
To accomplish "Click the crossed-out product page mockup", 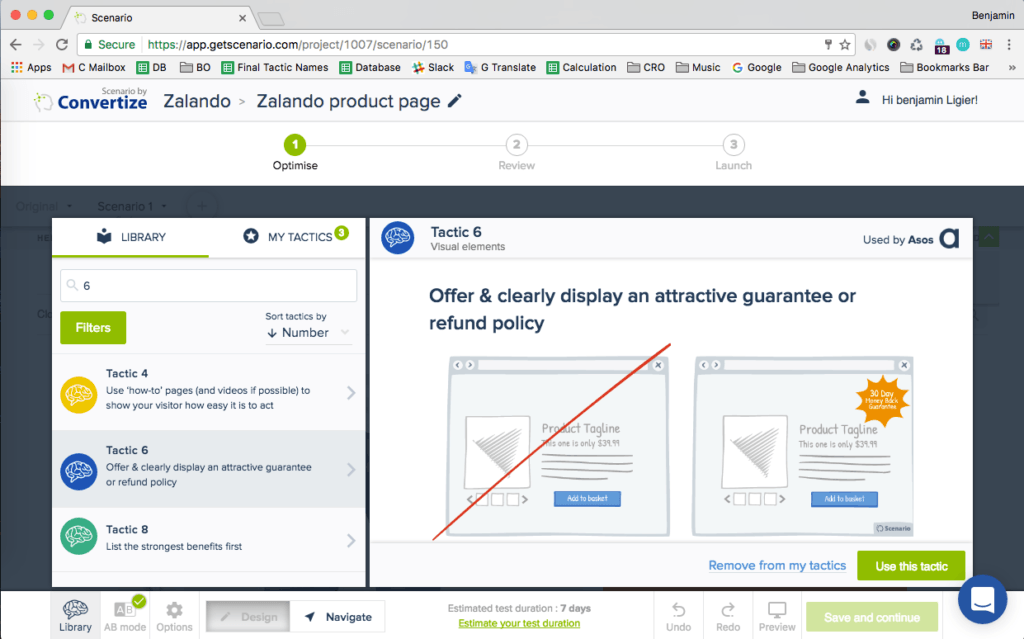I will (x=558, y=446).
